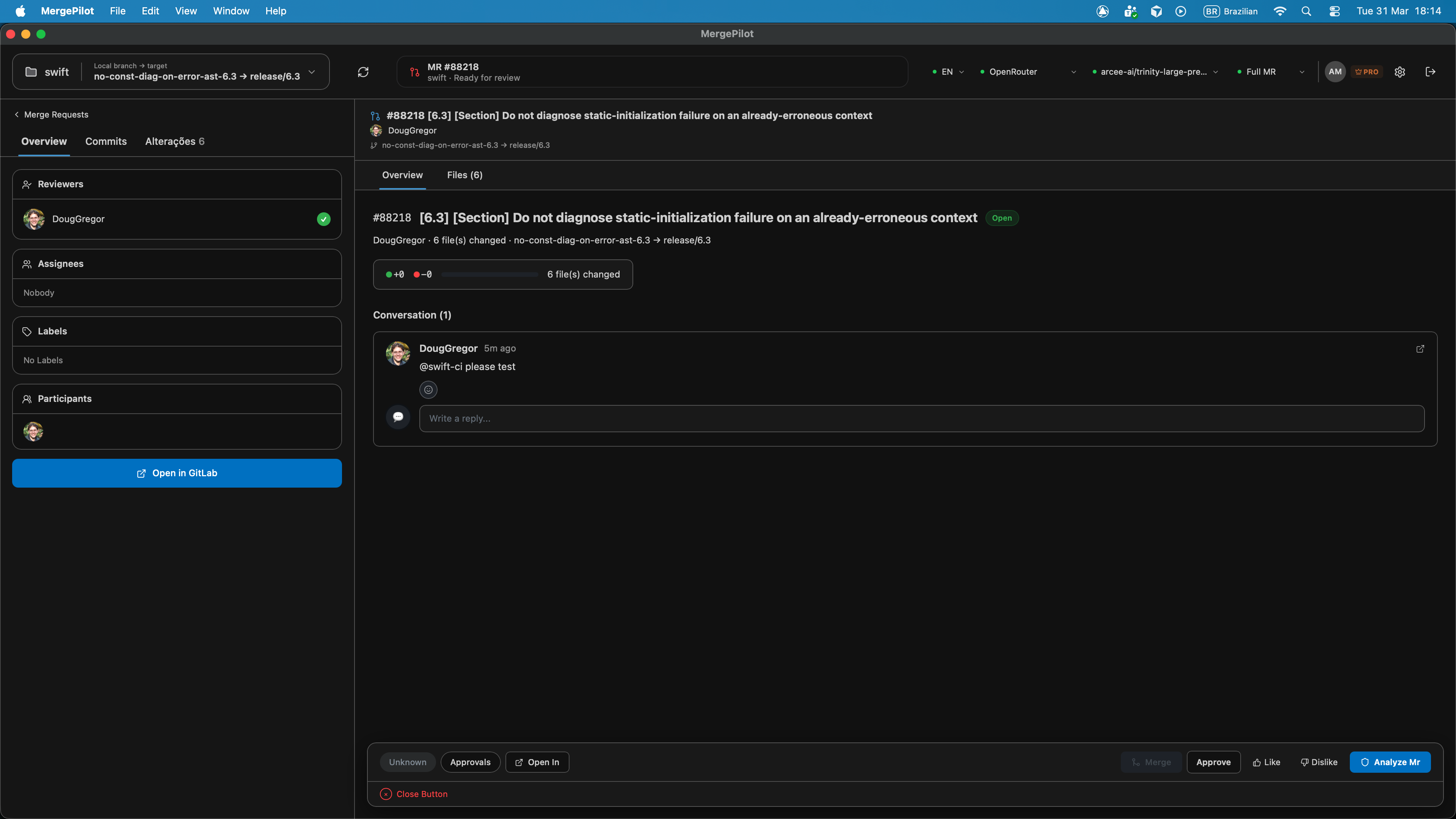The image size is (1456, 819).
Task: Open the conversation in external browser
Action: tap(1420, 349)
